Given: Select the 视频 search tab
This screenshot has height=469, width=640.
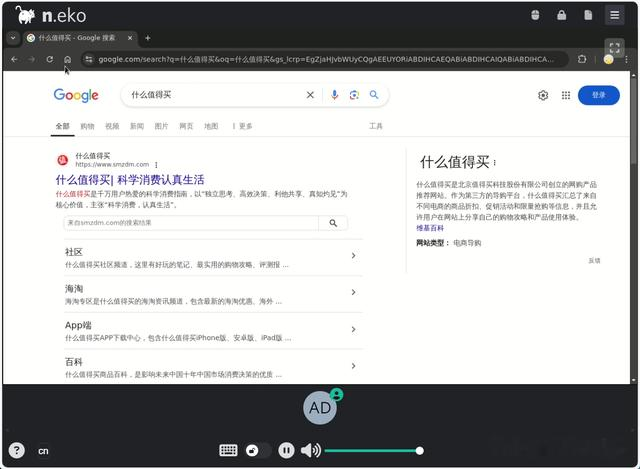Looking at the screenshot, I should tap(112, 126).
